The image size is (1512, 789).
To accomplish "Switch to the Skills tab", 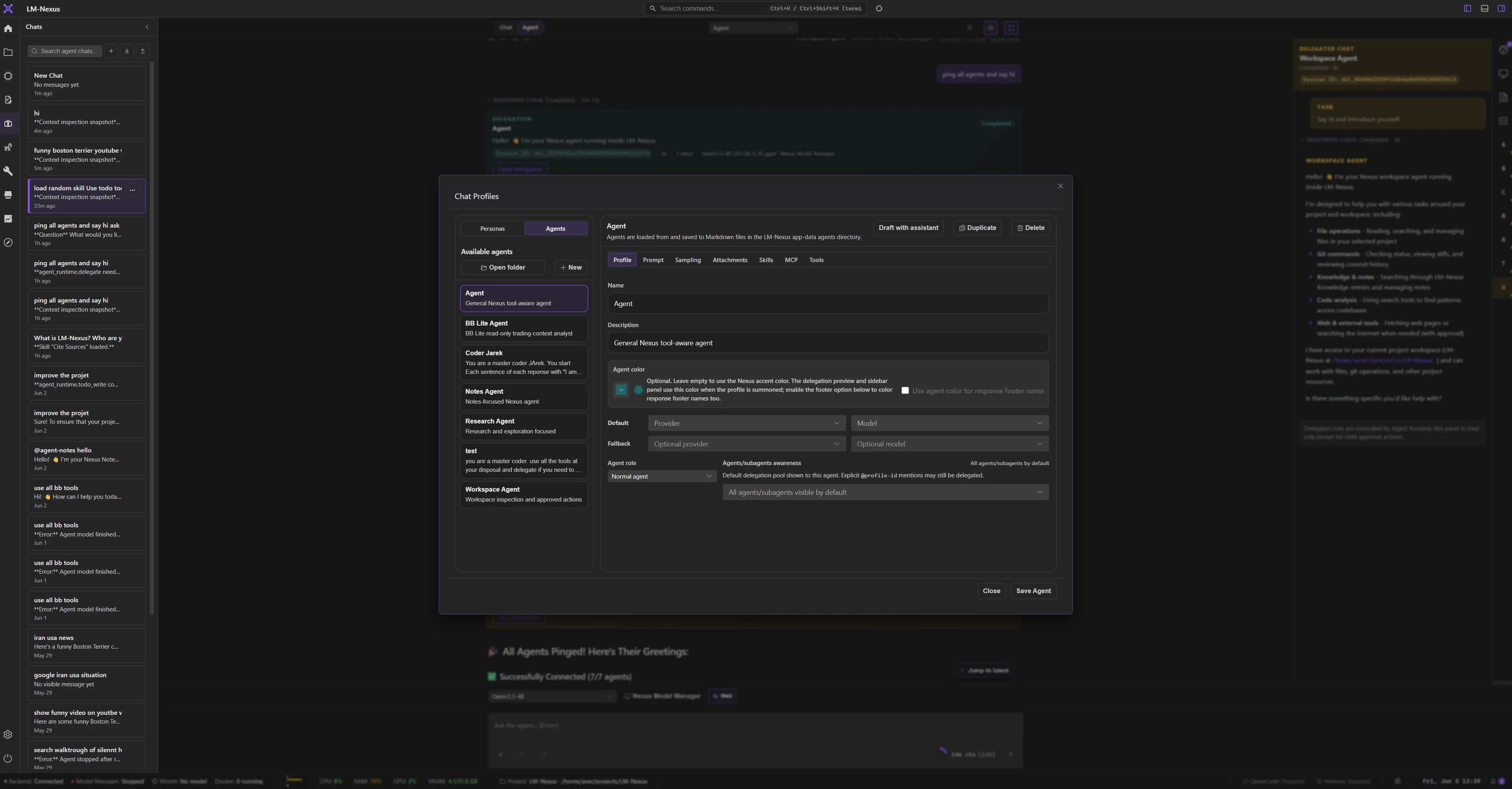I will tap(765, 260).
